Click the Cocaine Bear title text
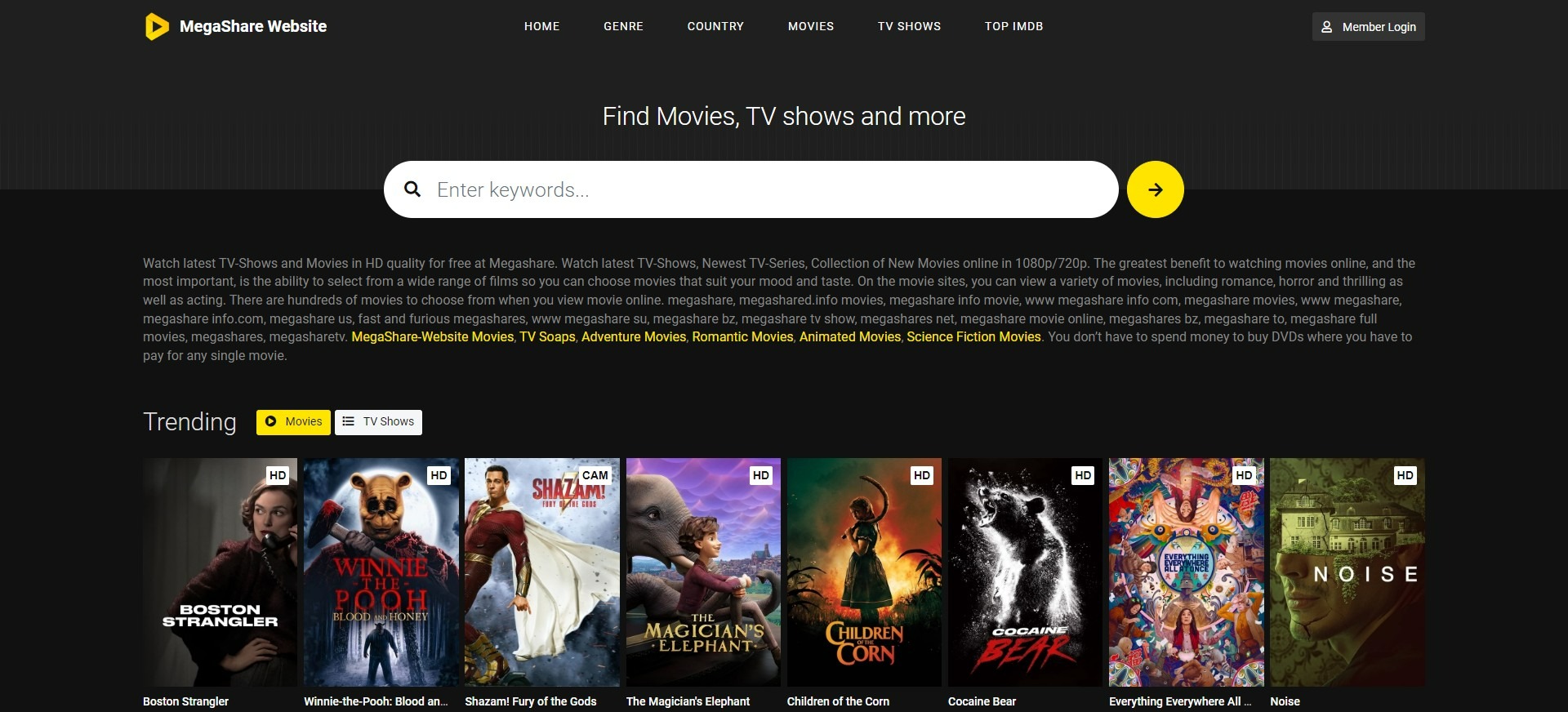 point(982,701)
